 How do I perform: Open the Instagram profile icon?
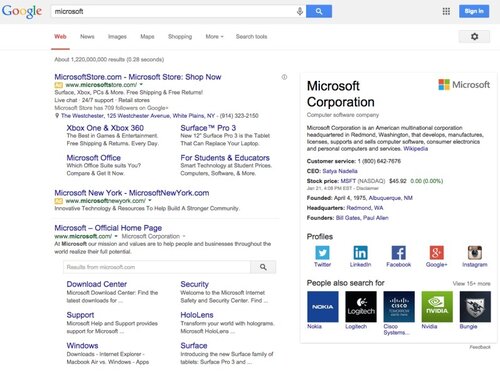[x=475, y=253]
